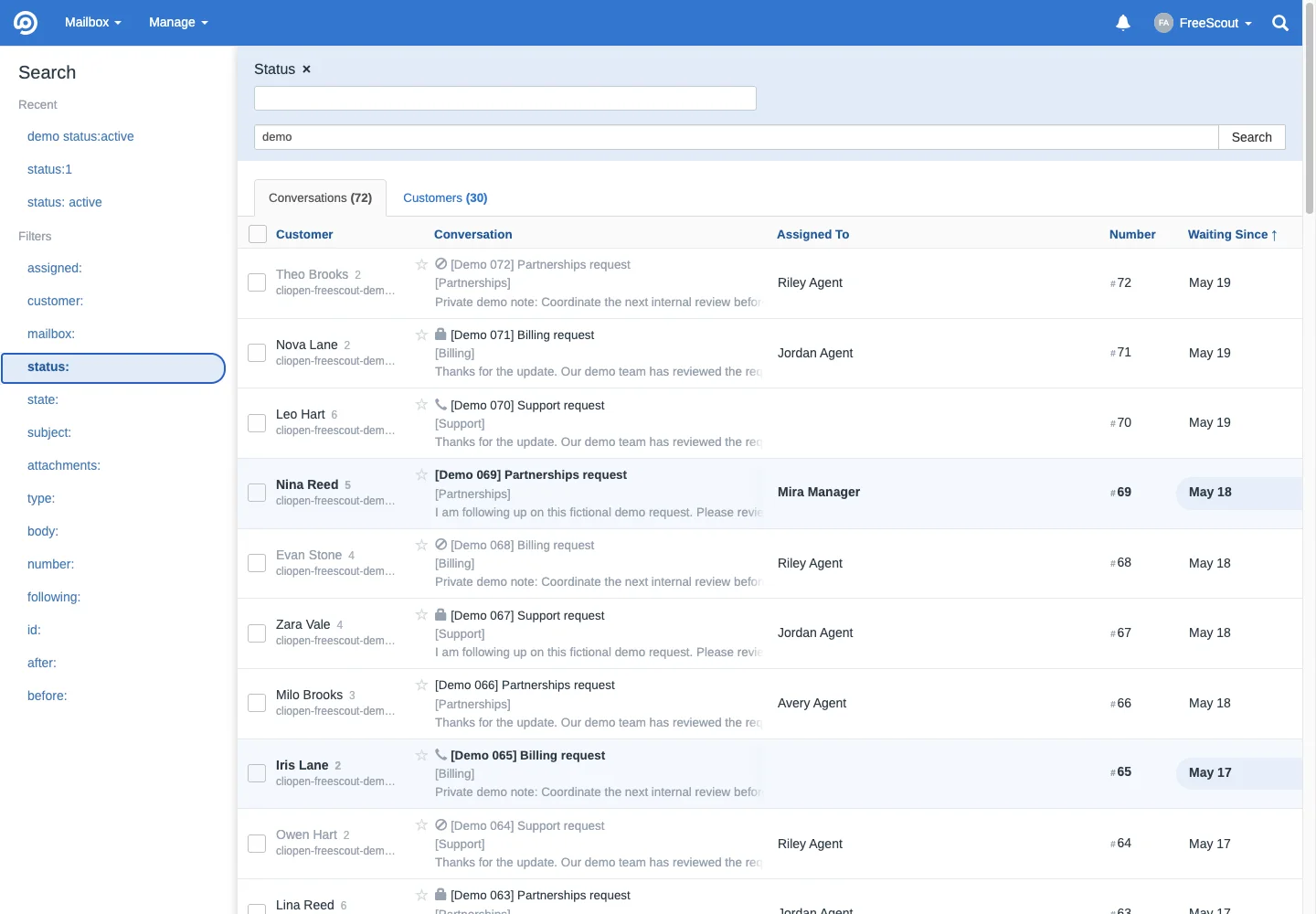Click the phone icon on Demo 065
This screenshot has width=1316, height=914.
[x=440, y=754]
